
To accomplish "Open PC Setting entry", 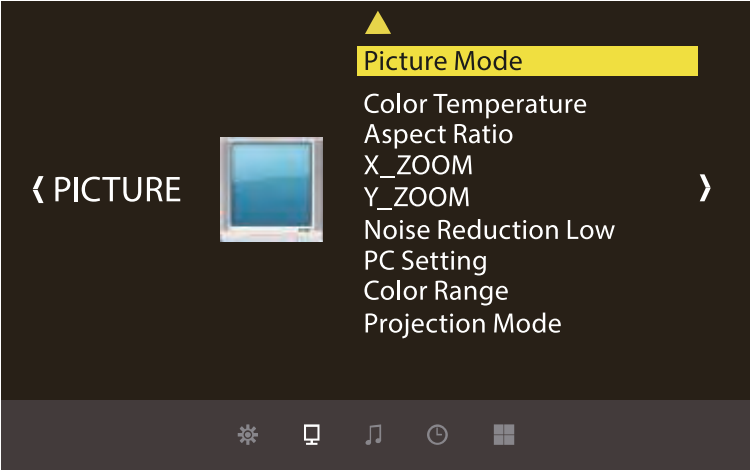I will click(x=425, y=261).
